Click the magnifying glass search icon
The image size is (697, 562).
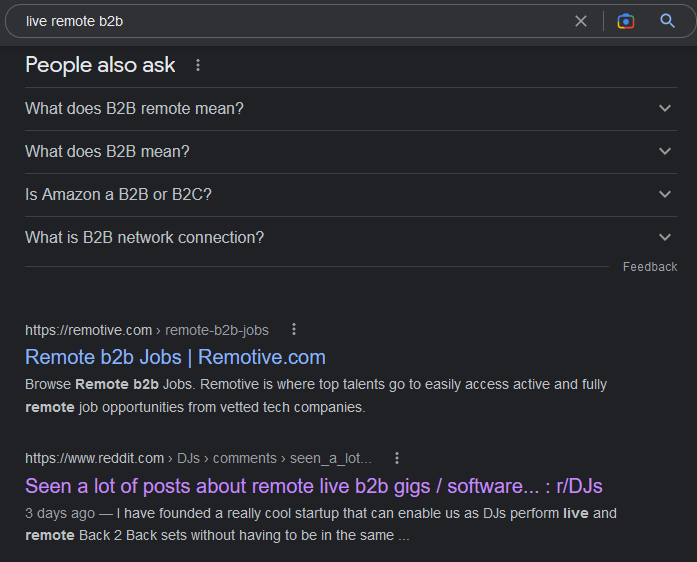[667, 20]
